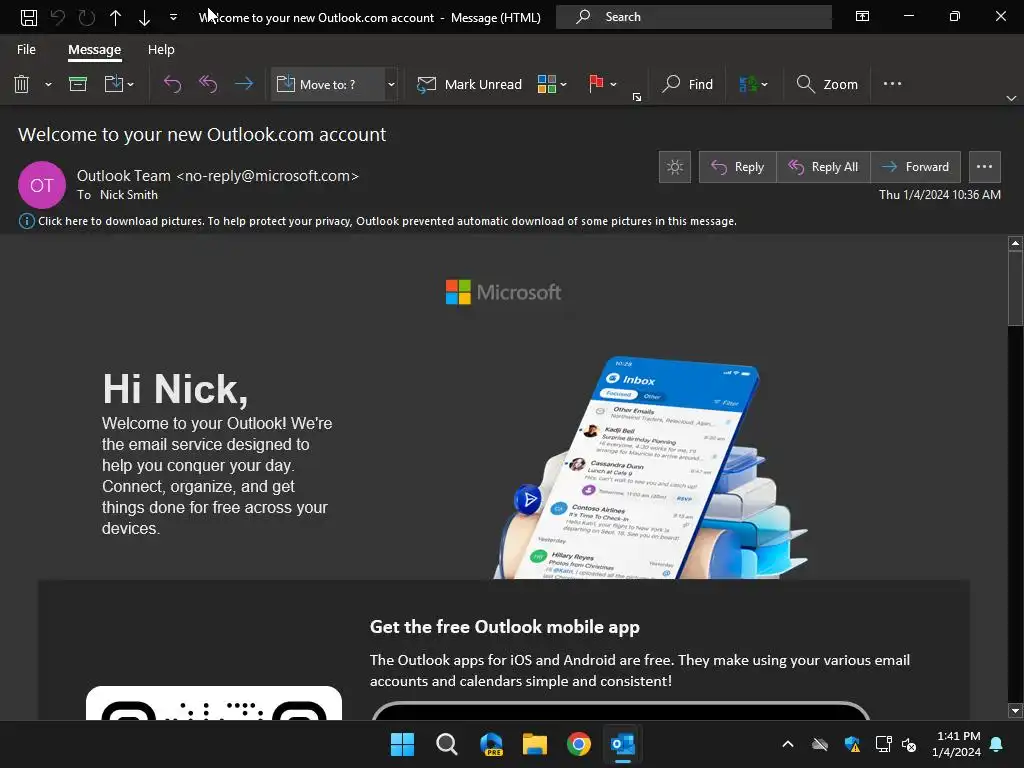The height and width of the screenshot is (768, 1024).
Task: Click the 'Welcome to your new Outlook.com account' subject
Action: pyautogui.click(x=202, y=135)
